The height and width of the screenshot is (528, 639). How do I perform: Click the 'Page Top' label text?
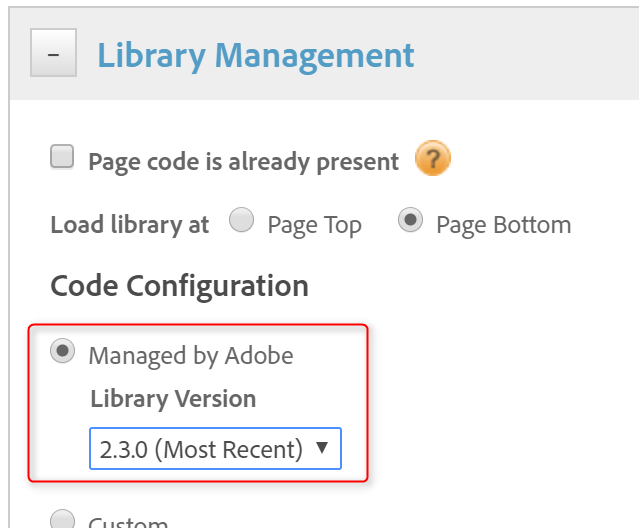tap(314, 225)
